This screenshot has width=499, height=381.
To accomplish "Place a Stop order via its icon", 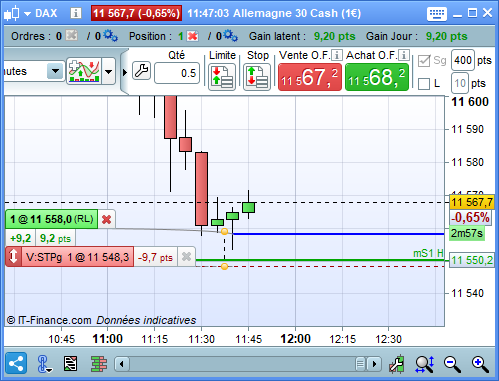I will tap(257, 77).
